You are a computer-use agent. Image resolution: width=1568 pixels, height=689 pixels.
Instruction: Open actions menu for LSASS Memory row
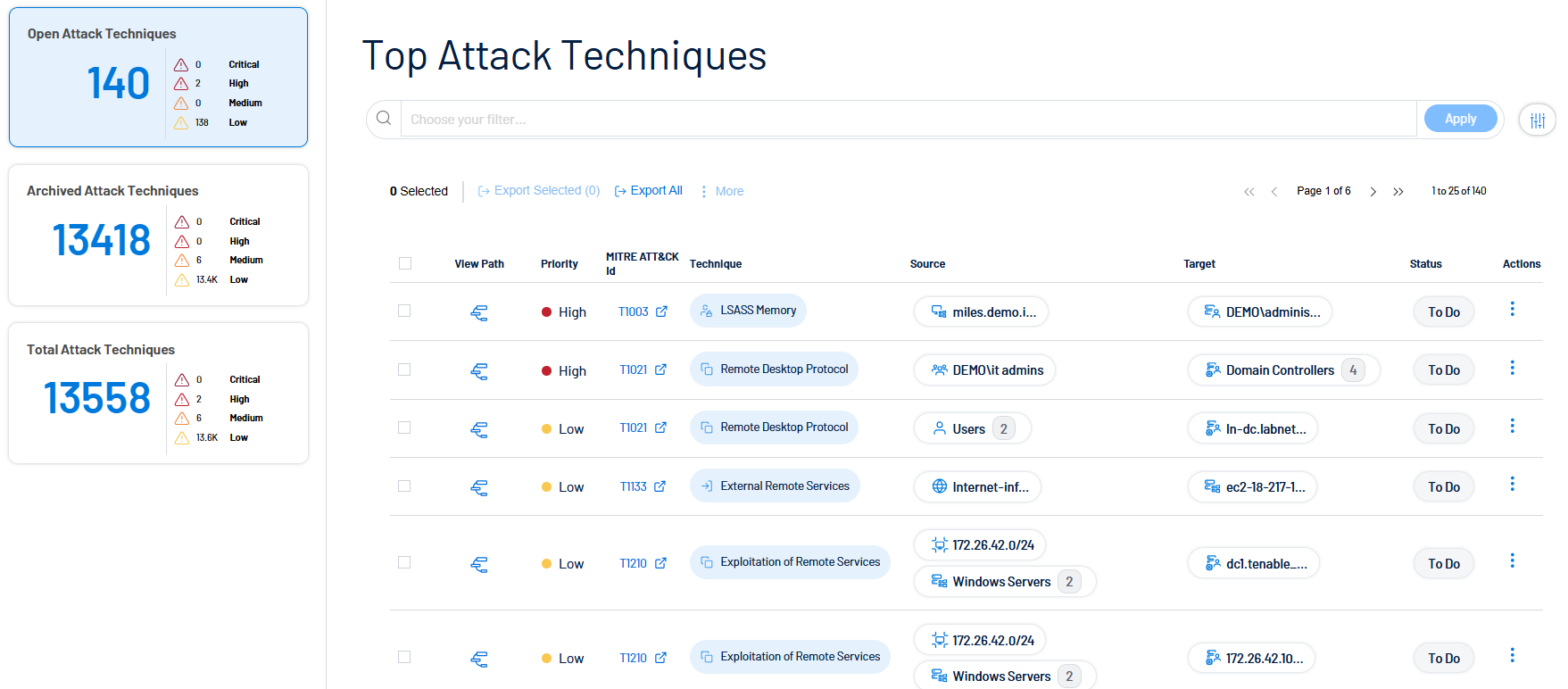pos(1512,309)
